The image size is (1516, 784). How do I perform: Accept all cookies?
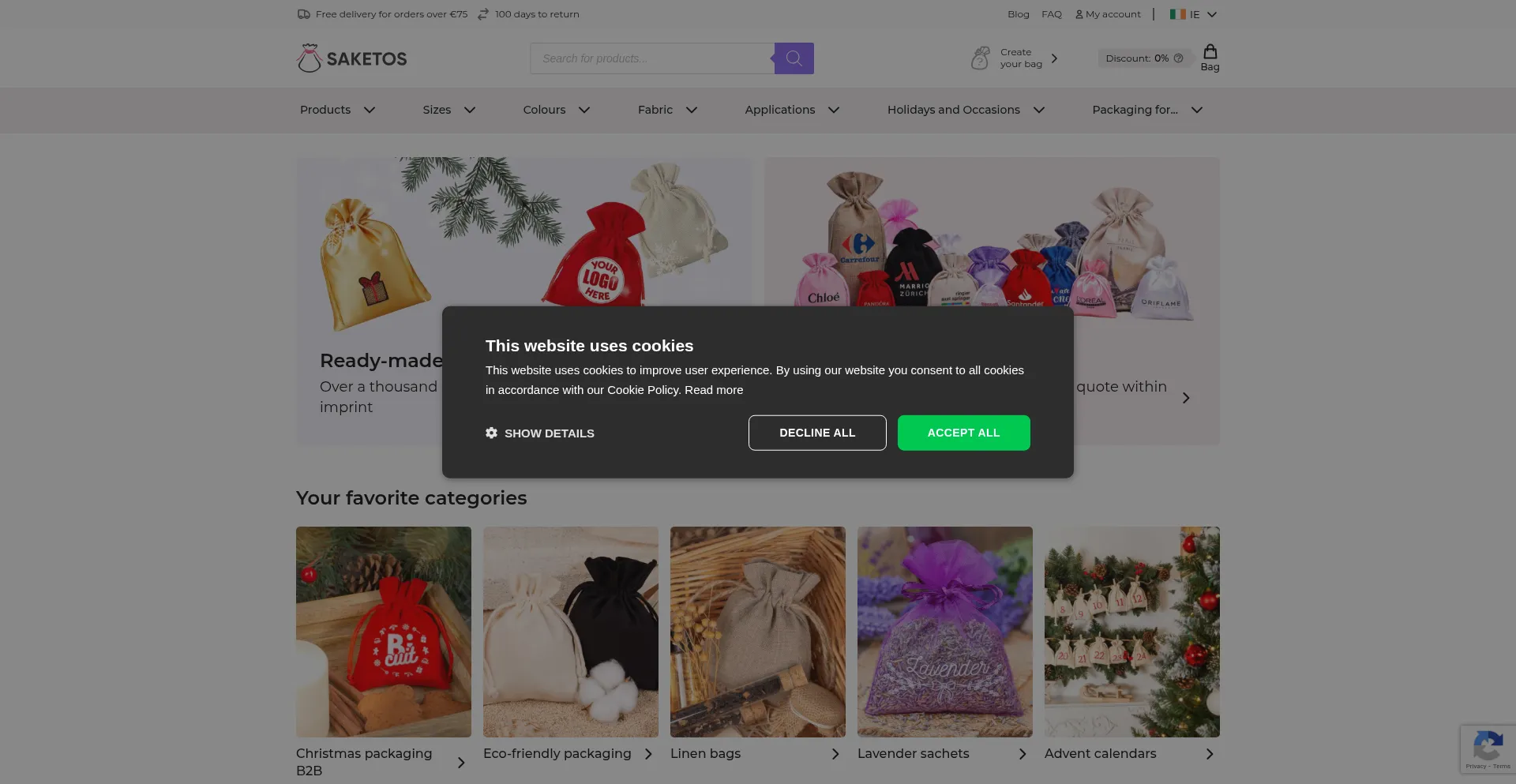(x=963, y=433)
